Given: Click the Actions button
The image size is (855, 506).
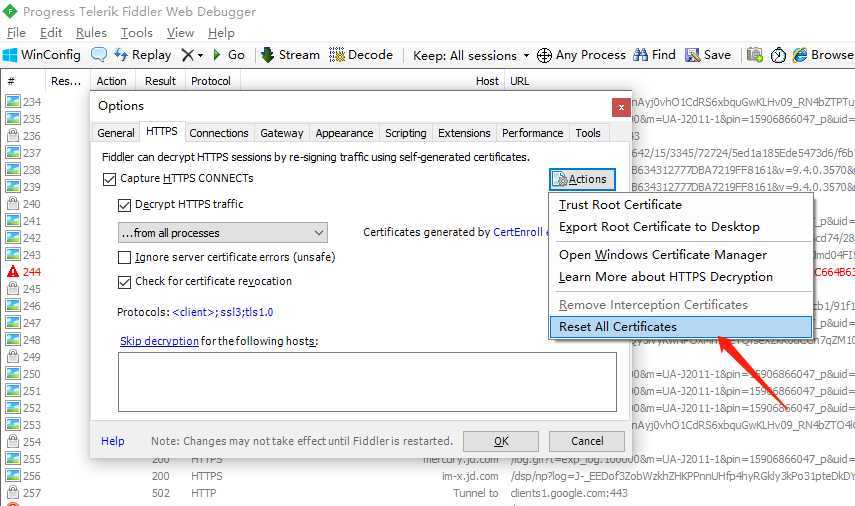Looking at the screenshot, I should point(582,179).
